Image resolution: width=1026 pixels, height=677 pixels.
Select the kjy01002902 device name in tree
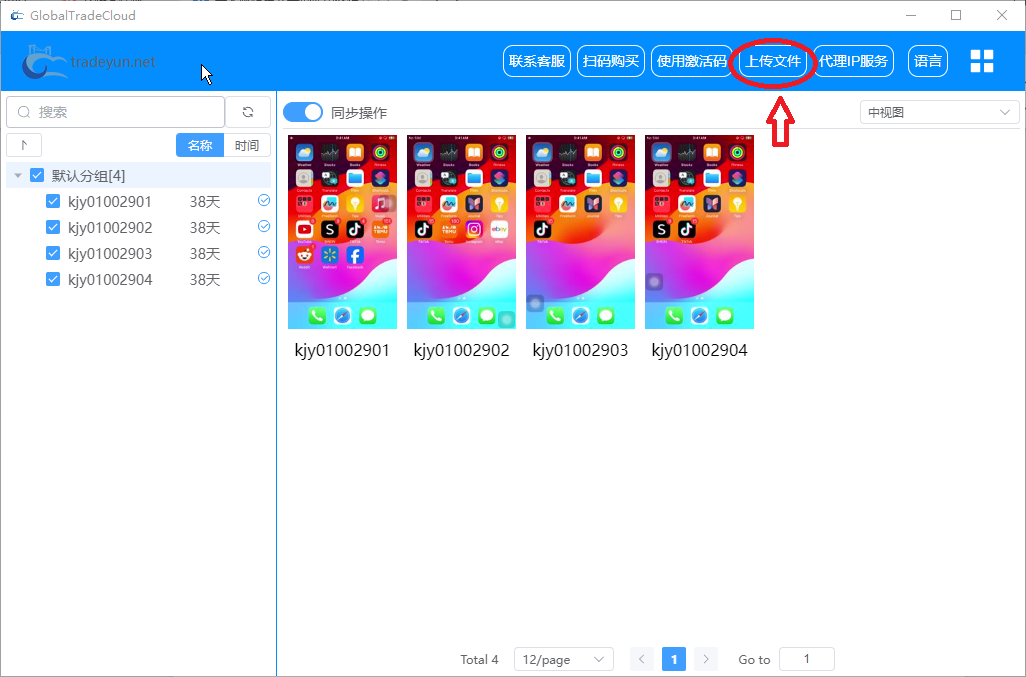tap(110, 228)
